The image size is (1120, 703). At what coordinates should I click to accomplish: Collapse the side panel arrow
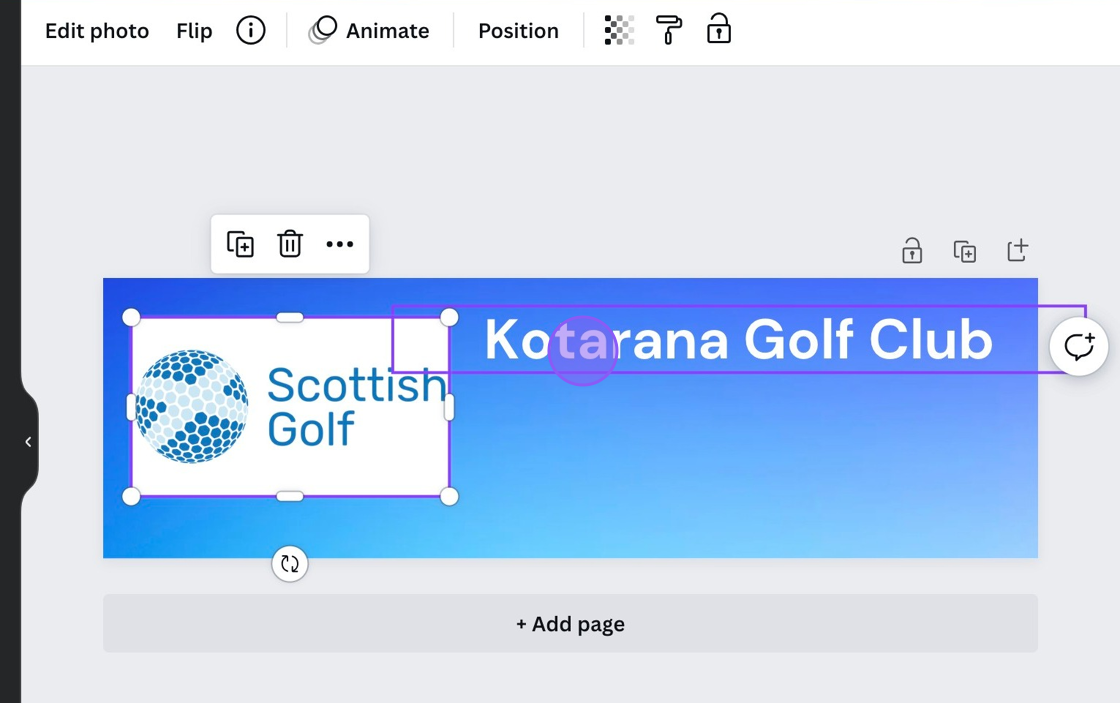pos(28,442)
